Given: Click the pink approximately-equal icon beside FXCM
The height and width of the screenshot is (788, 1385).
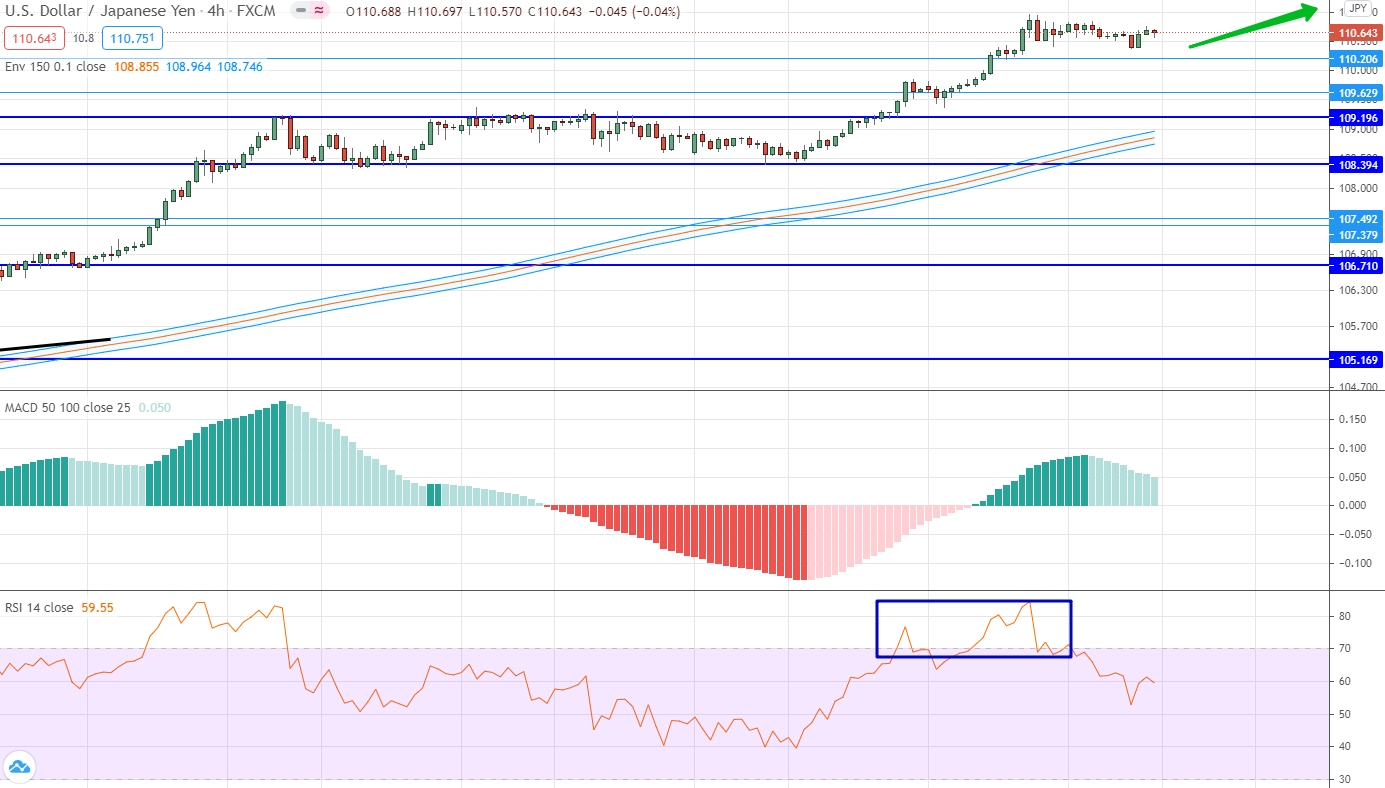Looking at the screenshot, I should point(320,11).
